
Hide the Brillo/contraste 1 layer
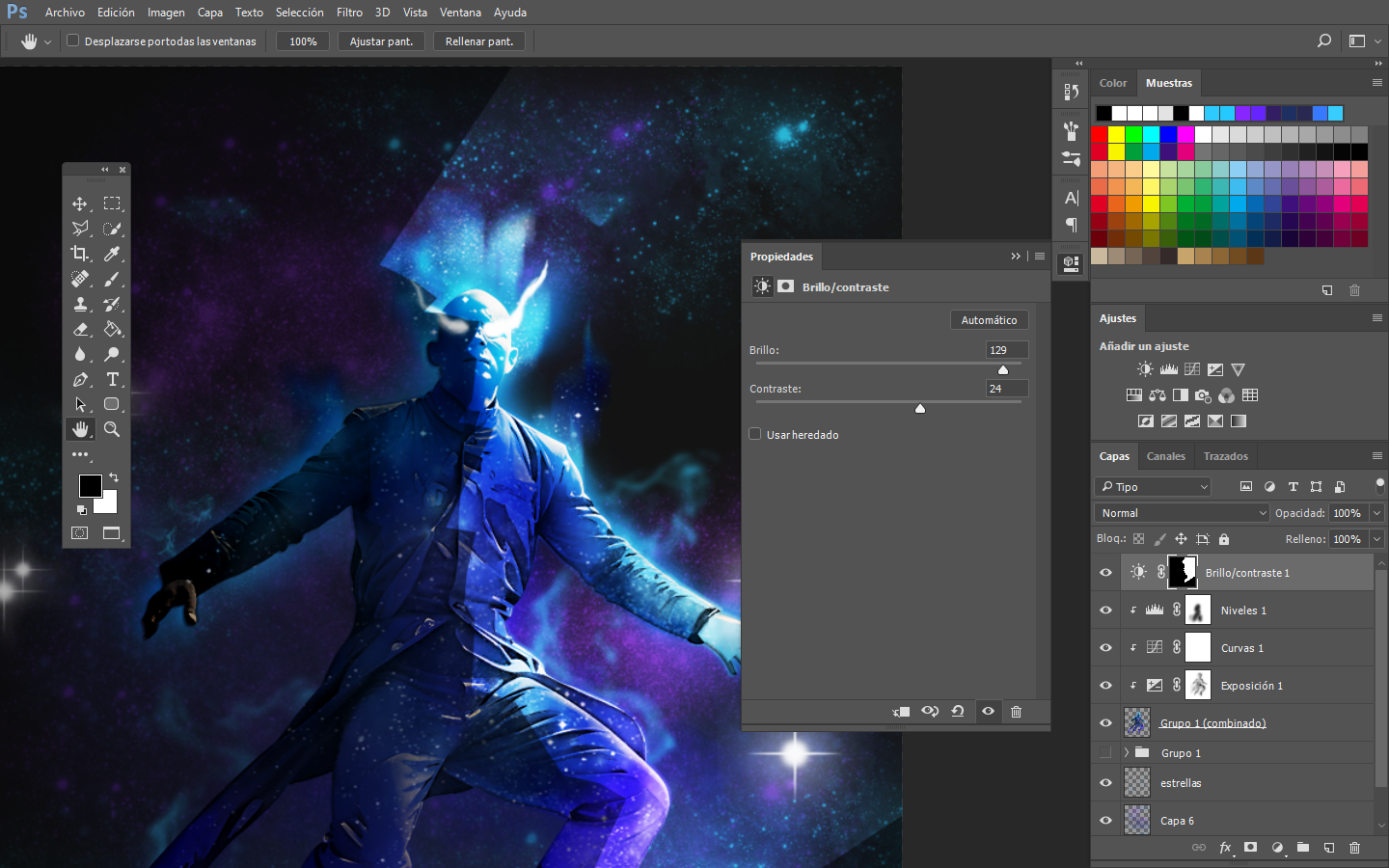point(1105,572)
